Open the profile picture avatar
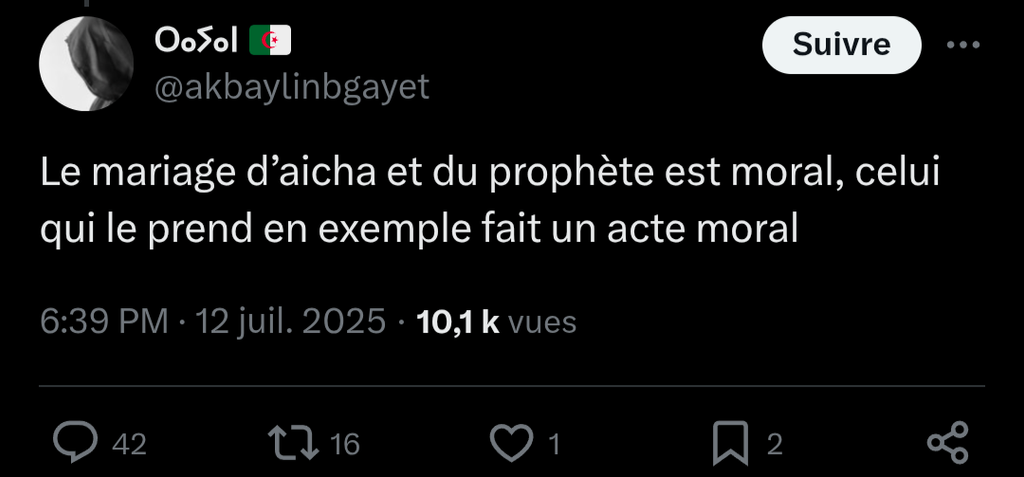1024x477 pixels. pos(86,63)
